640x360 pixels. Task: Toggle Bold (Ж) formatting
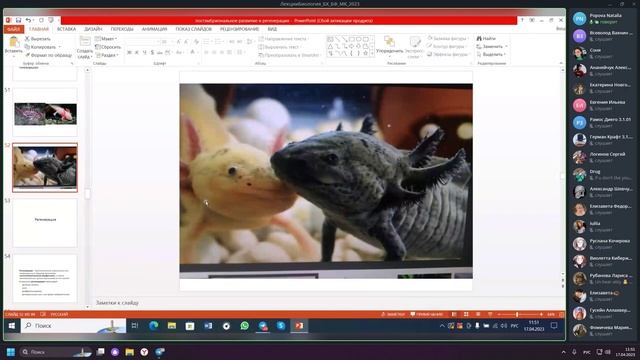(x=129, y=53)
